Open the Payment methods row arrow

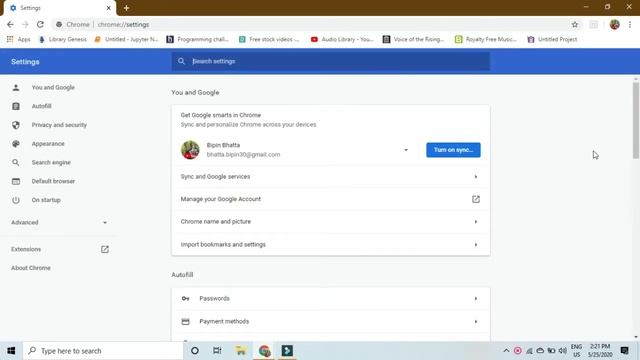(x=476, y=322)
